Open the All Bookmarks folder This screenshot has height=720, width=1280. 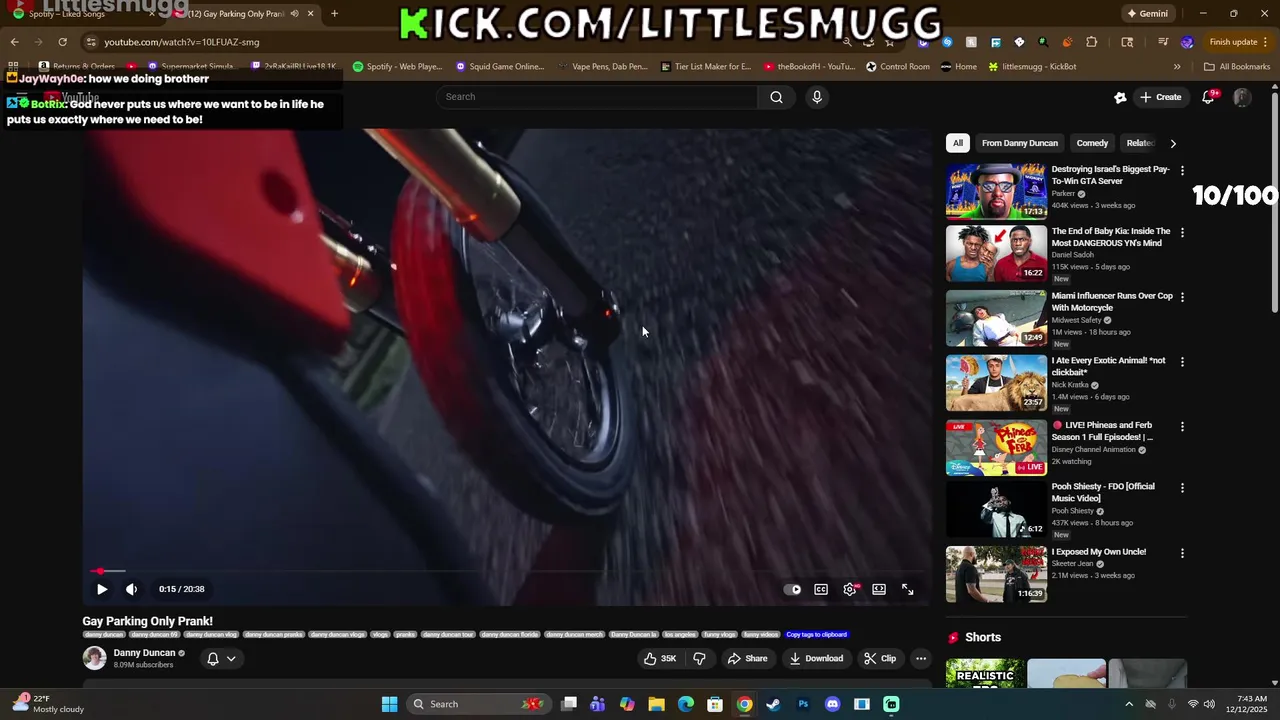pos(1237,67)
